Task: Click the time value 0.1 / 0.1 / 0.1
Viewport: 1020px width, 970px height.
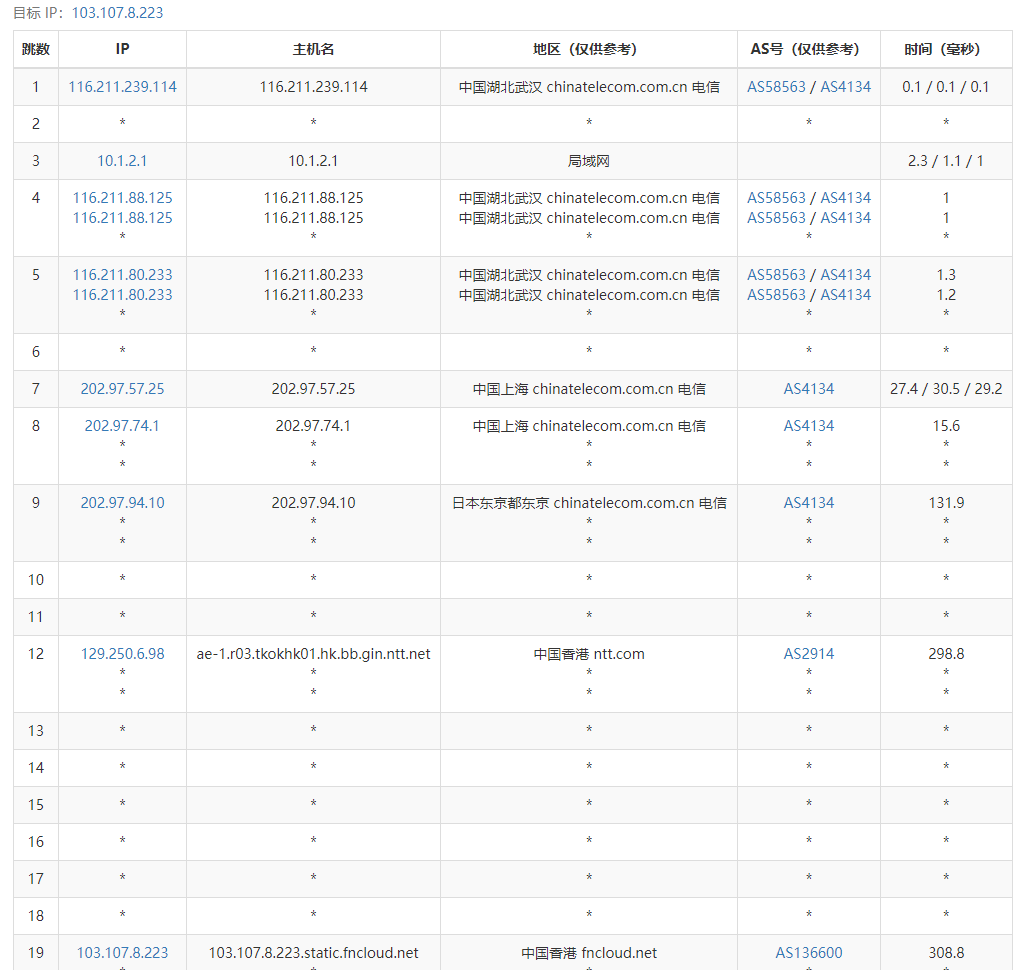Action: 946,87
